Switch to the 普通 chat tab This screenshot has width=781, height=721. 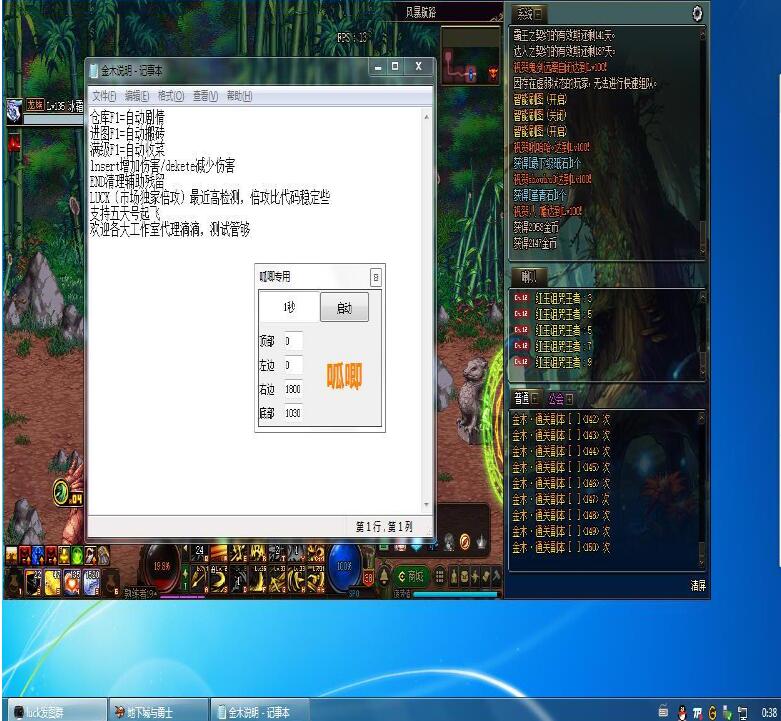coord(526,398)
